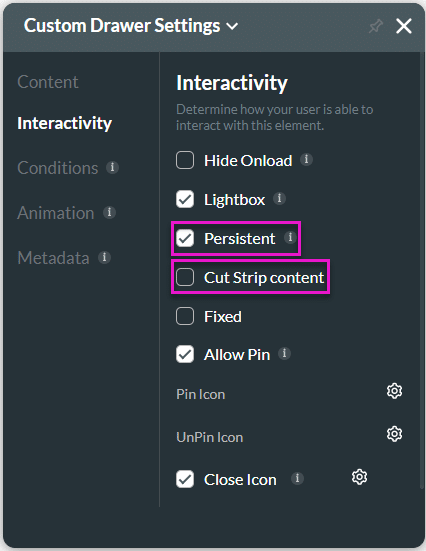Switch to the Content tab

[x=48, y=82]
